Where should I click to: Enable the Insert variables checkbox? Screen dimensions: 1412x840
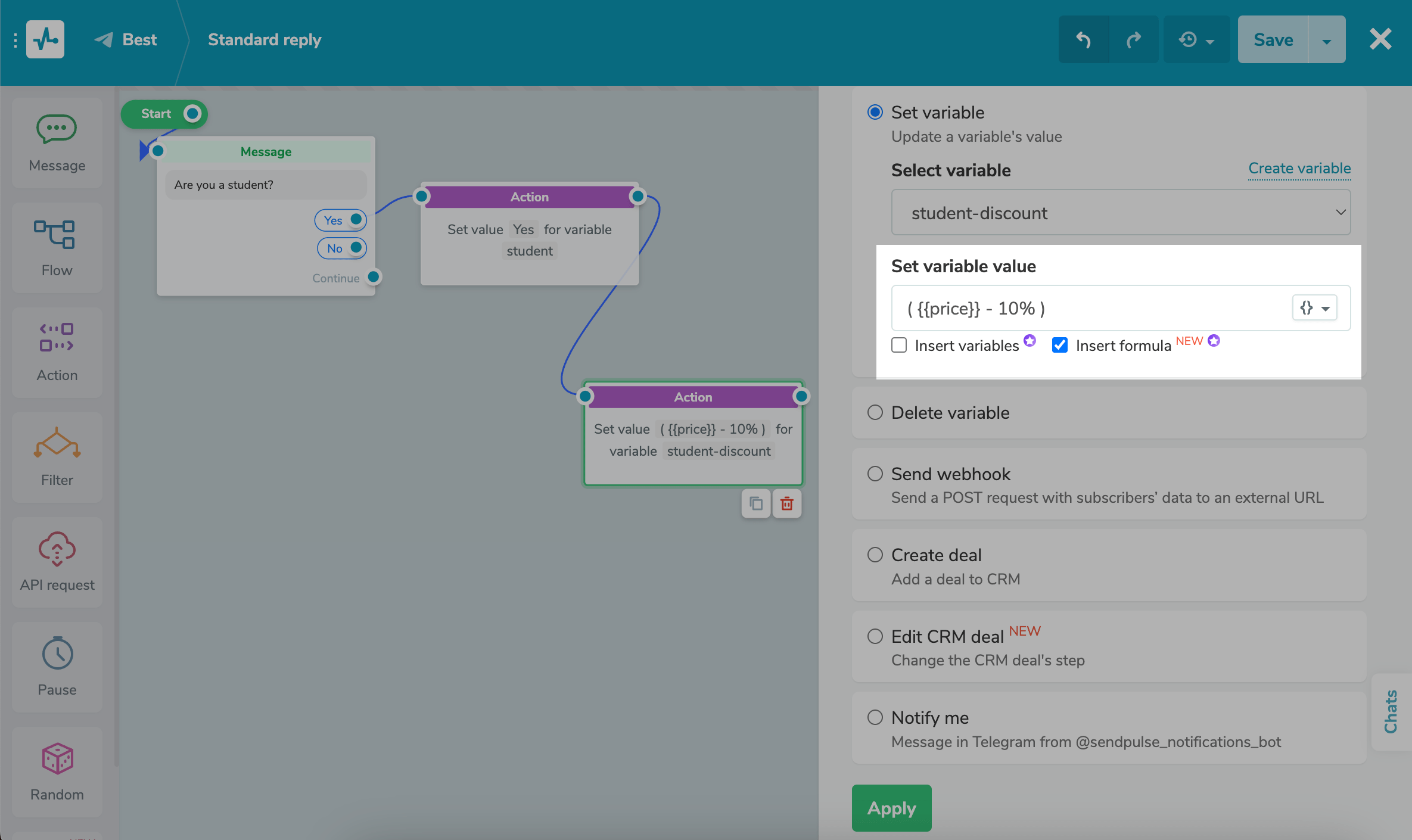(899, 346)
